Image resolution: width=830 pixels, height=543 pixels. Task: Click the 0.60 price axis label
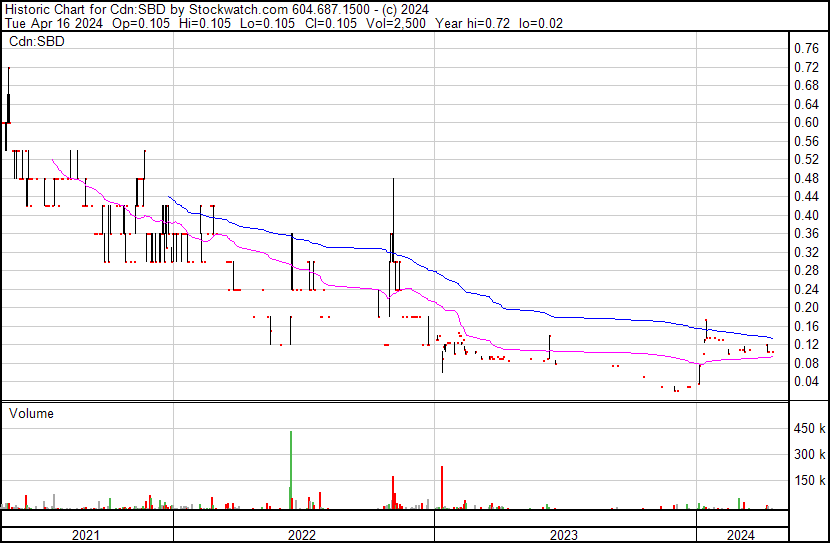pos(806,122)
